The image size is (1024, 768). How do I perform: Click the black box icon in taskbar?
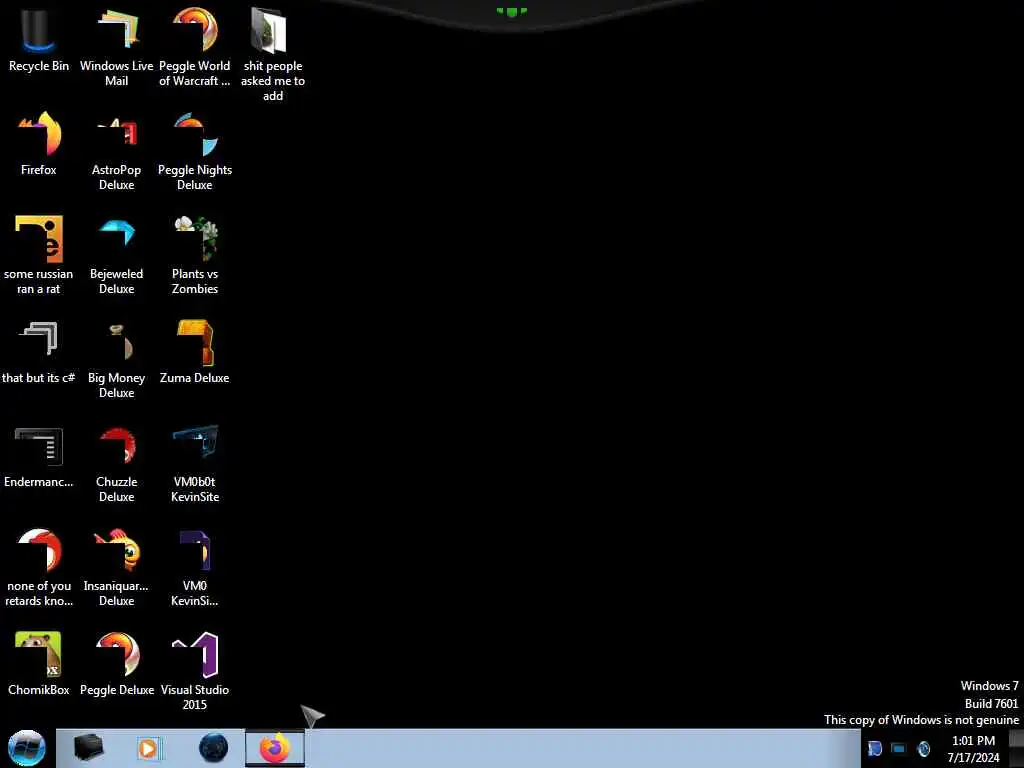coord(88,748)
